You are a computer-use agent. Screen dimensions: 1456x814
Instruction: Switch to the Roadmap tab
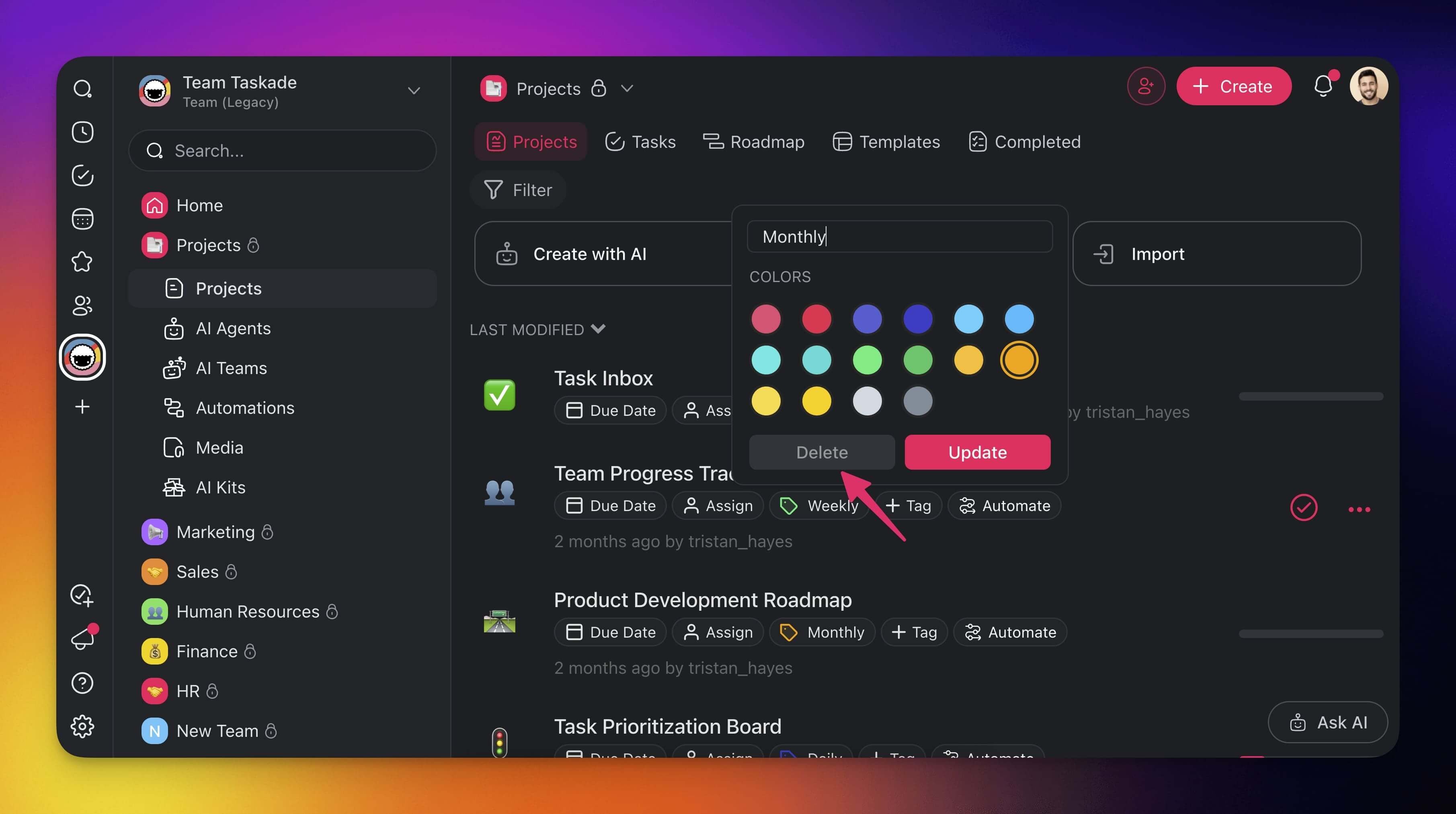click(x=753, y=142)
